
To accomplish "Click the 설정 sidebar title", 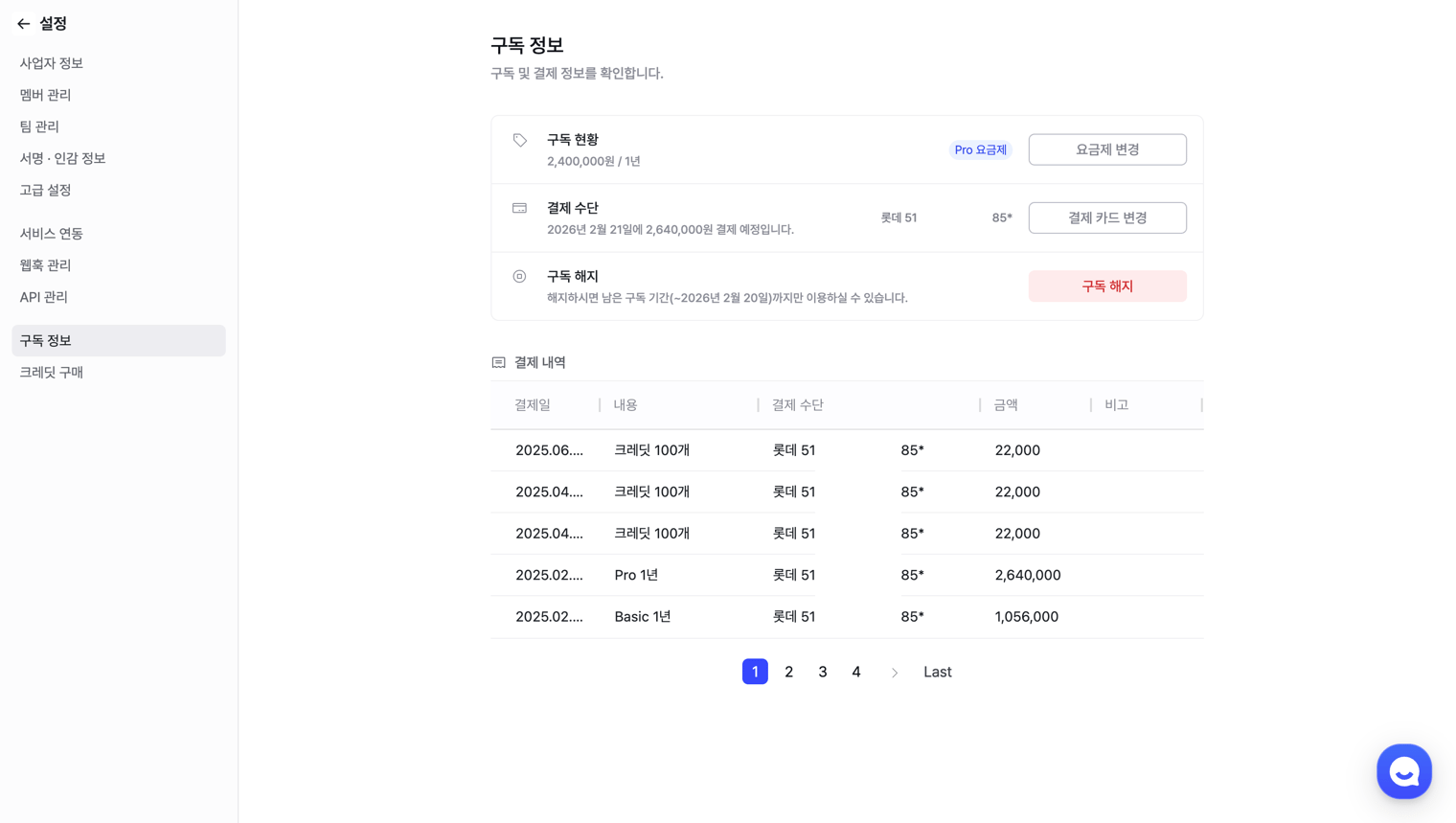I will tap(53, 24).
